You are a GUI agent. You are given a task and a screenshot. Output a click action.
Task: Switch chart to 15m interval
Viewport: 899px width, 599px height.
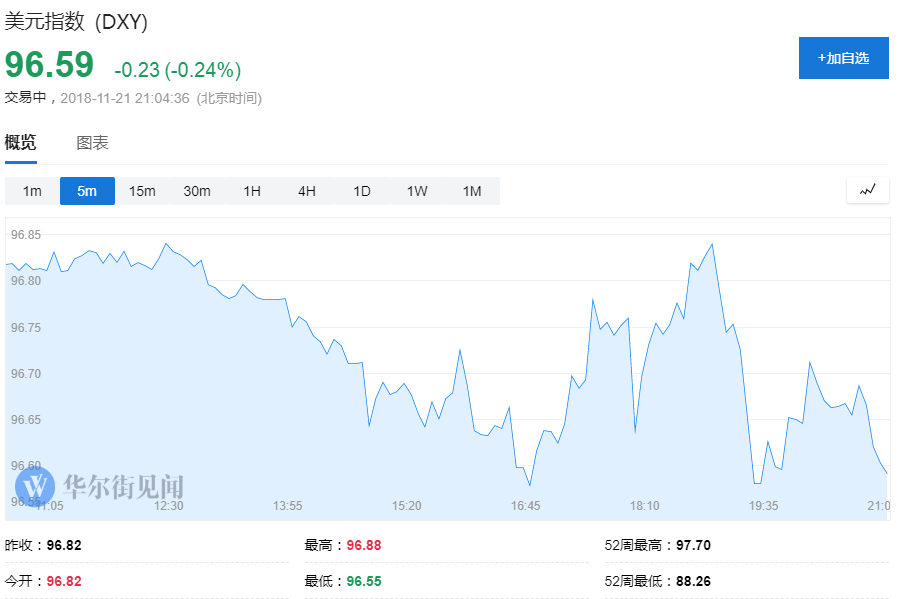coord(142,191)
